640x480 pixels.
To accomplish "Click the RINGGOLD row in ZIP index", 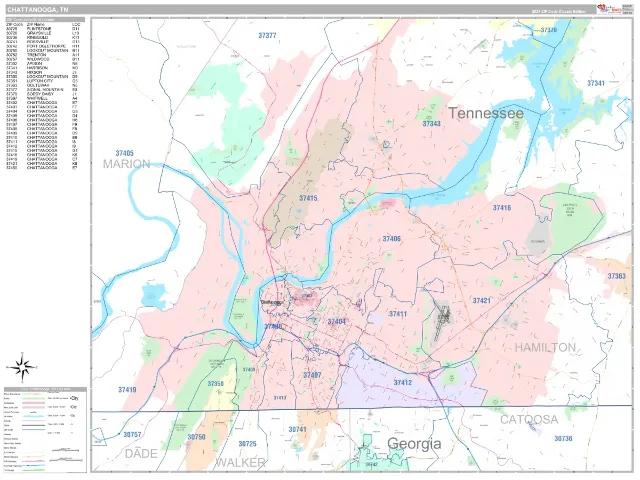I will [42, 38].
